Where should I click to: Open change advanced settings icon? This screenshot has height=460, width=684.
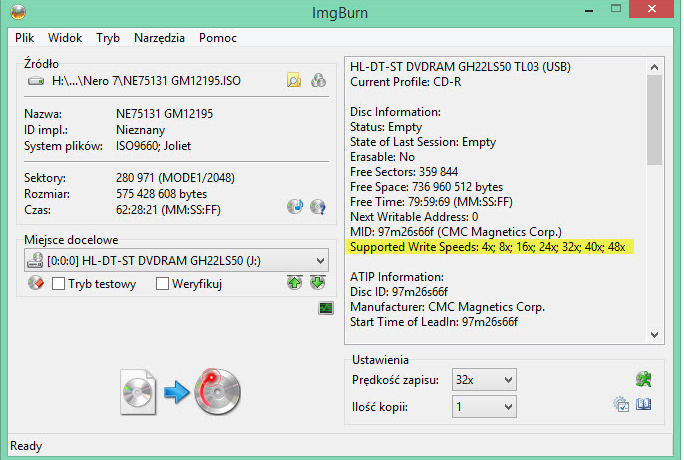(x=621, y=404)
